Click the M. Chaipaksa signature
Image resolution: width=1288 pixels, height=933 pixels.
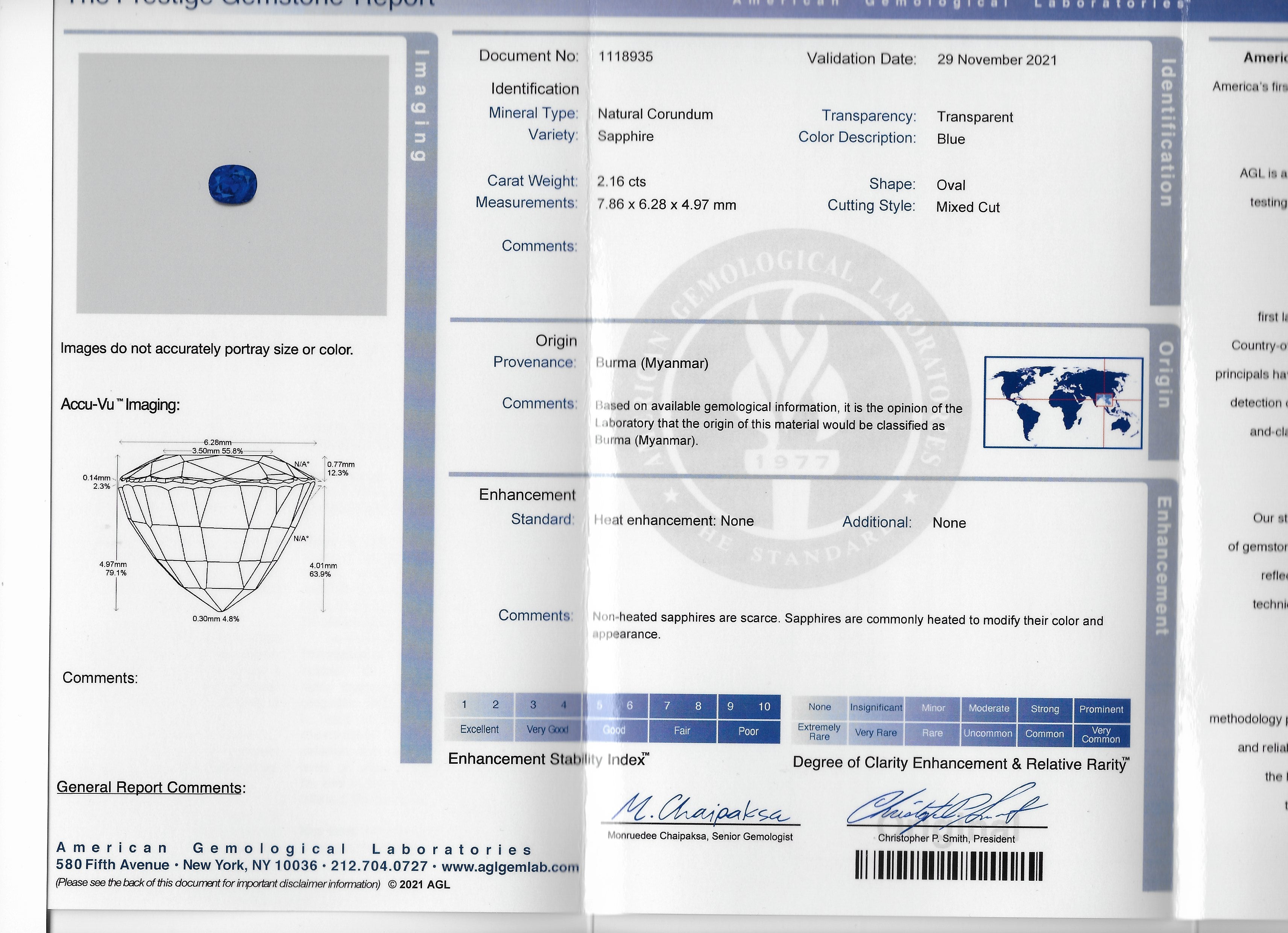tap(701, 808)
